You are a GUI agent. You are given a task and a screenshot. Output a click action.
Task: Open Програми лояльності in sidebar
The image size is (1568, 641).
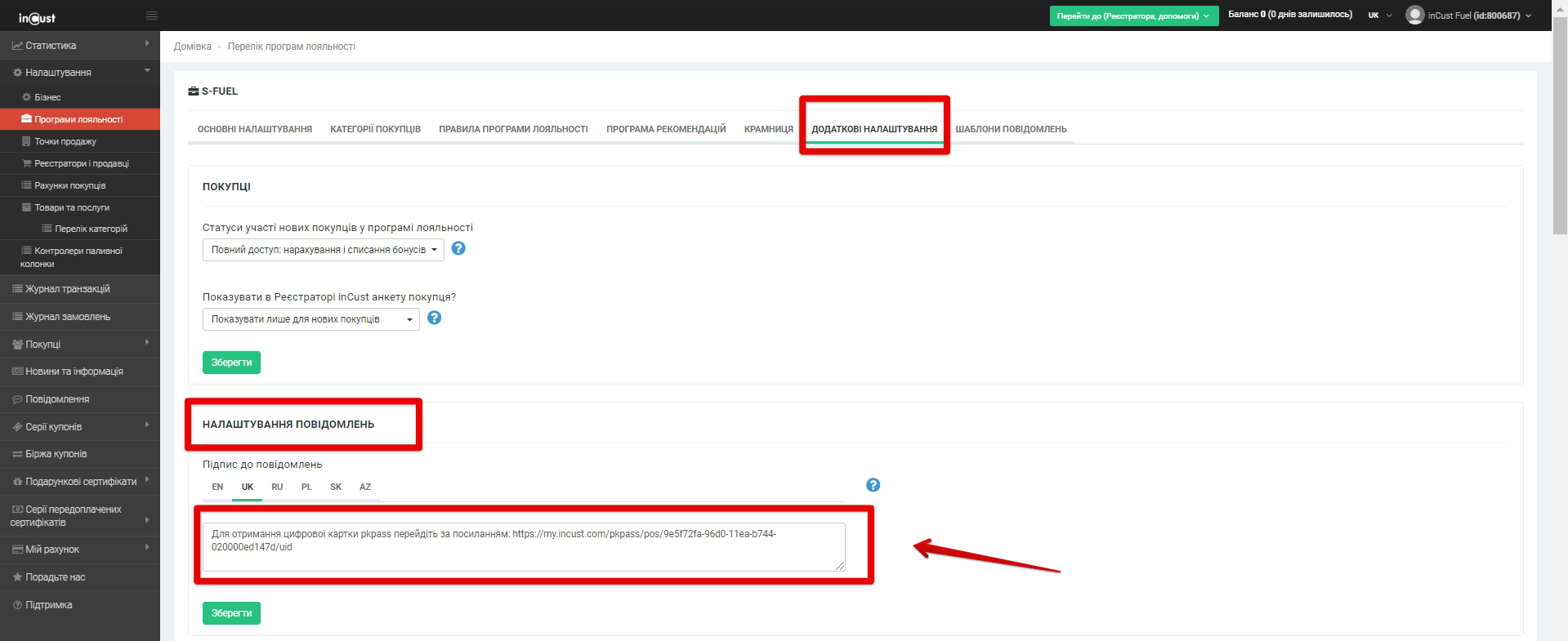click(80, 119)
